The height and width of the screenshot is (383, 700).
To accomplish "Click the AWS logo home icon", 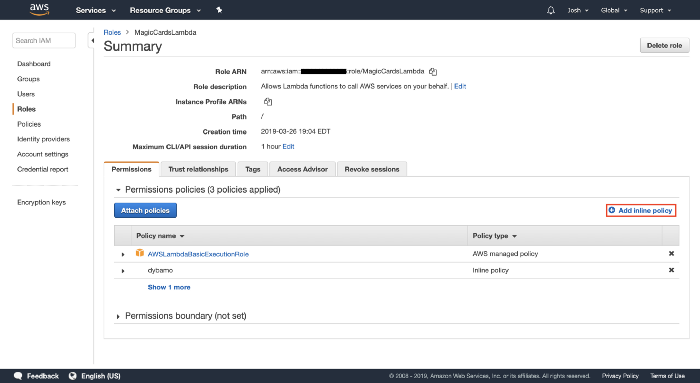I will coord(39,9).
